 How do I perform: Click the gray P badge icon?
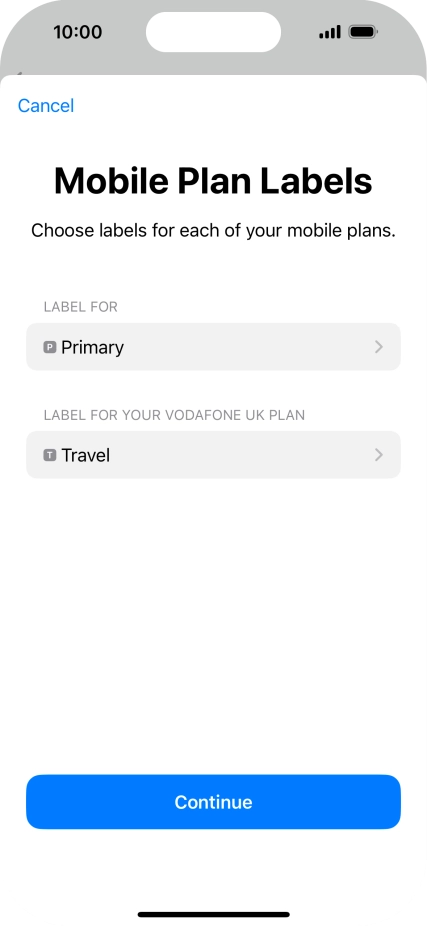(x=50, y=347)
